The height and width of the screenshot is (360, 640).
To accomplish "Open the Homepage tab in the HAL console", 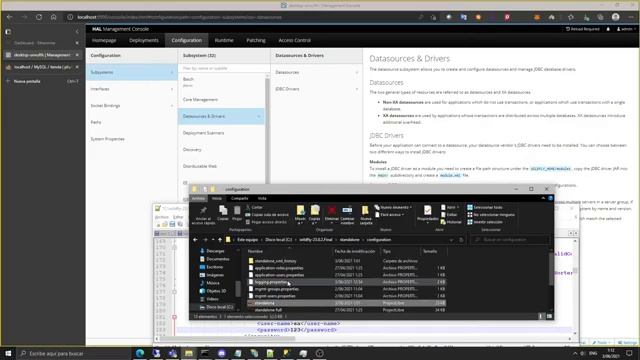I will click(104, 40).
